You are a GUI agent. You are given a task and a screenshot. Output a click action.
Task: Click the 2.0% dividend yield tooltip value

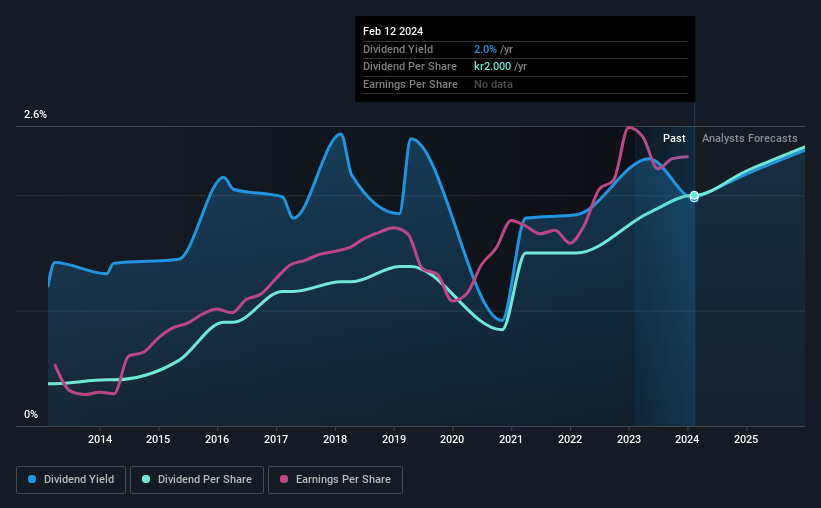pyautogui.click(x=485, y=49)
